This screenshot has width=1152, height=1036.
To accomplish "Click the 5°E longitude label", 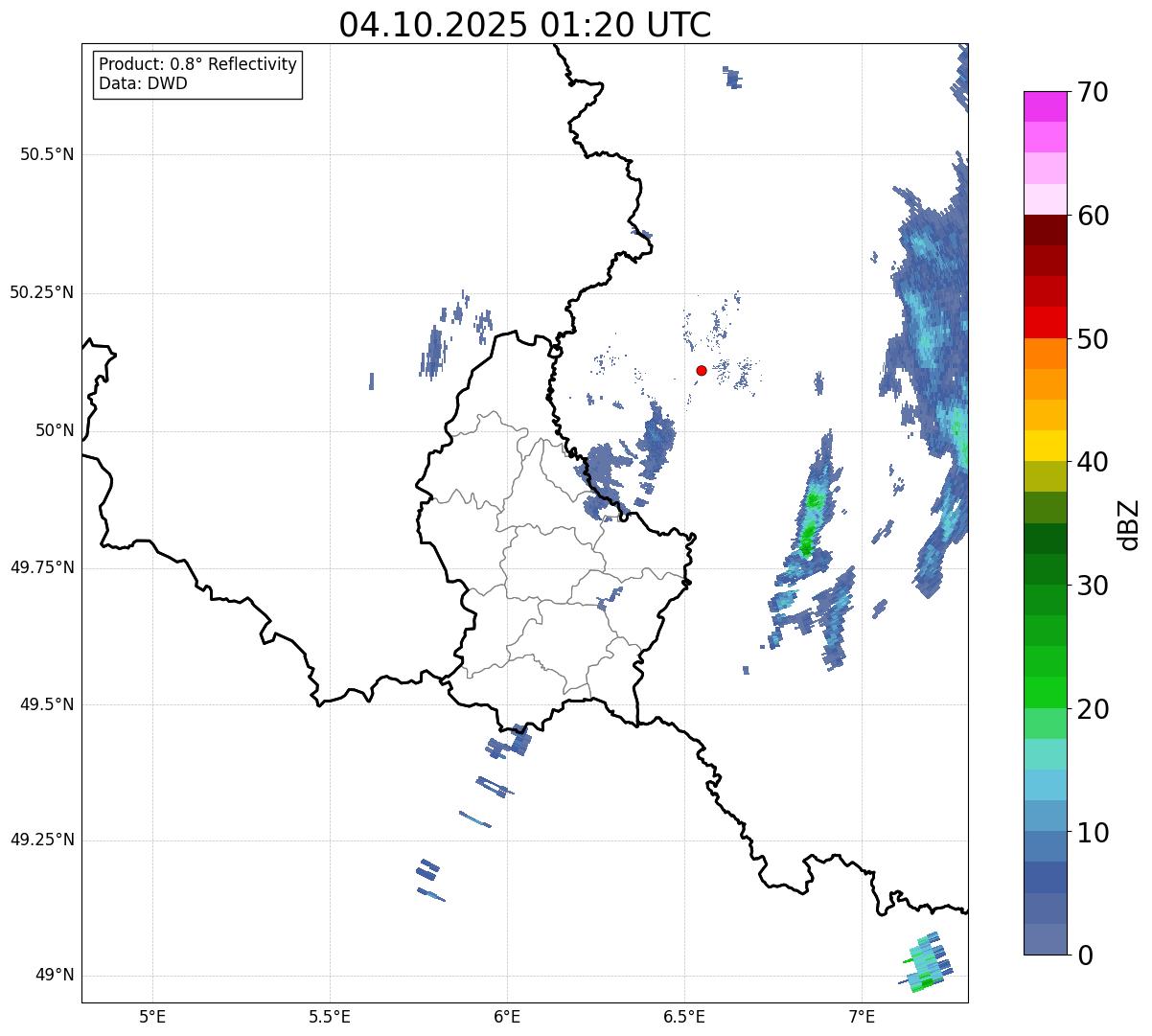I will [x=152, y=1017].
